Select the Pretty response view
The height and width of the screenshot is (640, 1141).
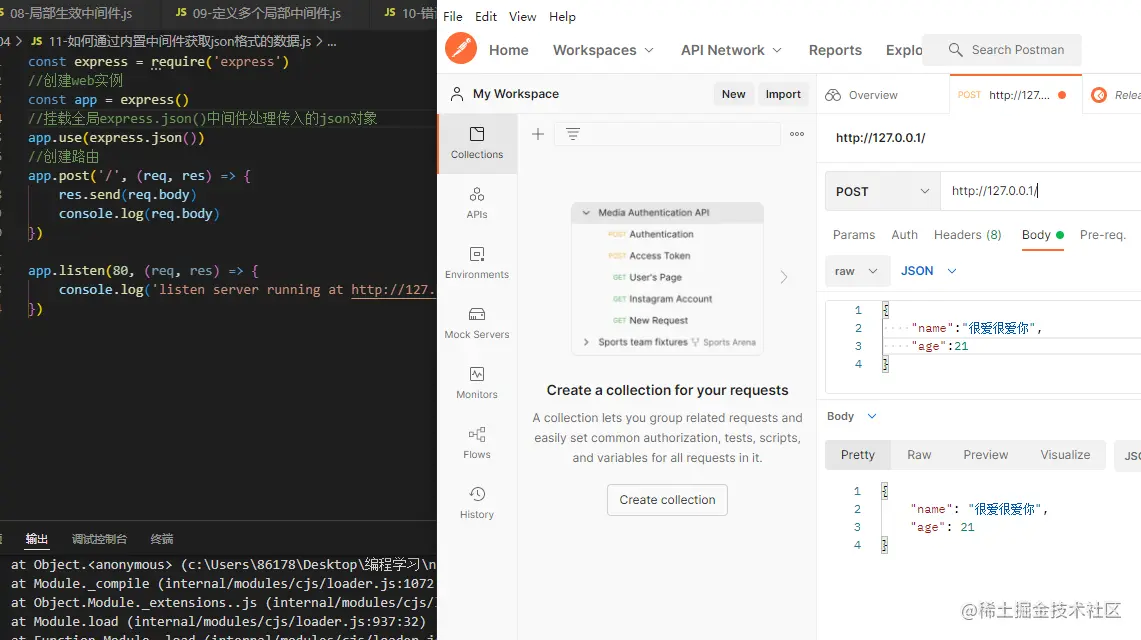pyautogui.click(x=857, y=455)
